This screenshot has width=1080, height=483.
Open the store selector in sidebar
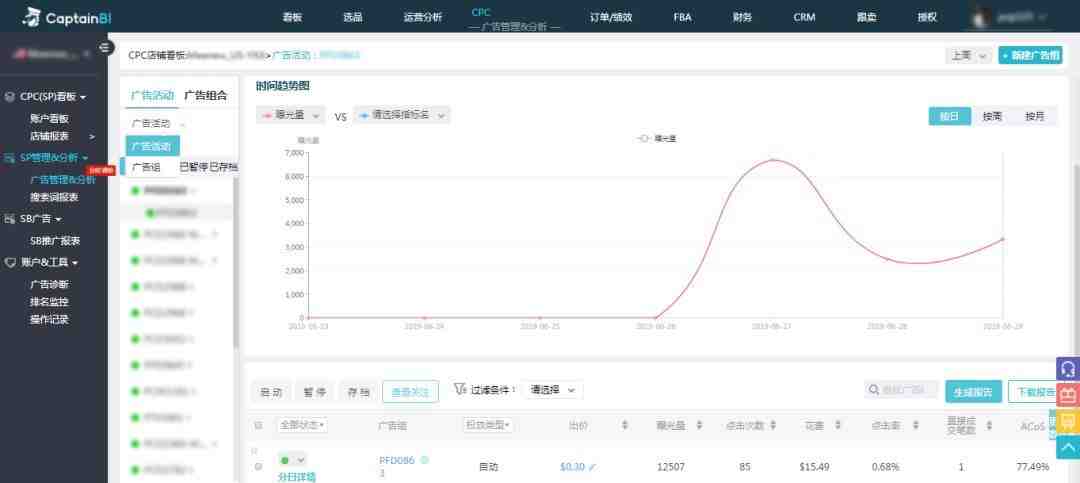[x=52, y=53]
